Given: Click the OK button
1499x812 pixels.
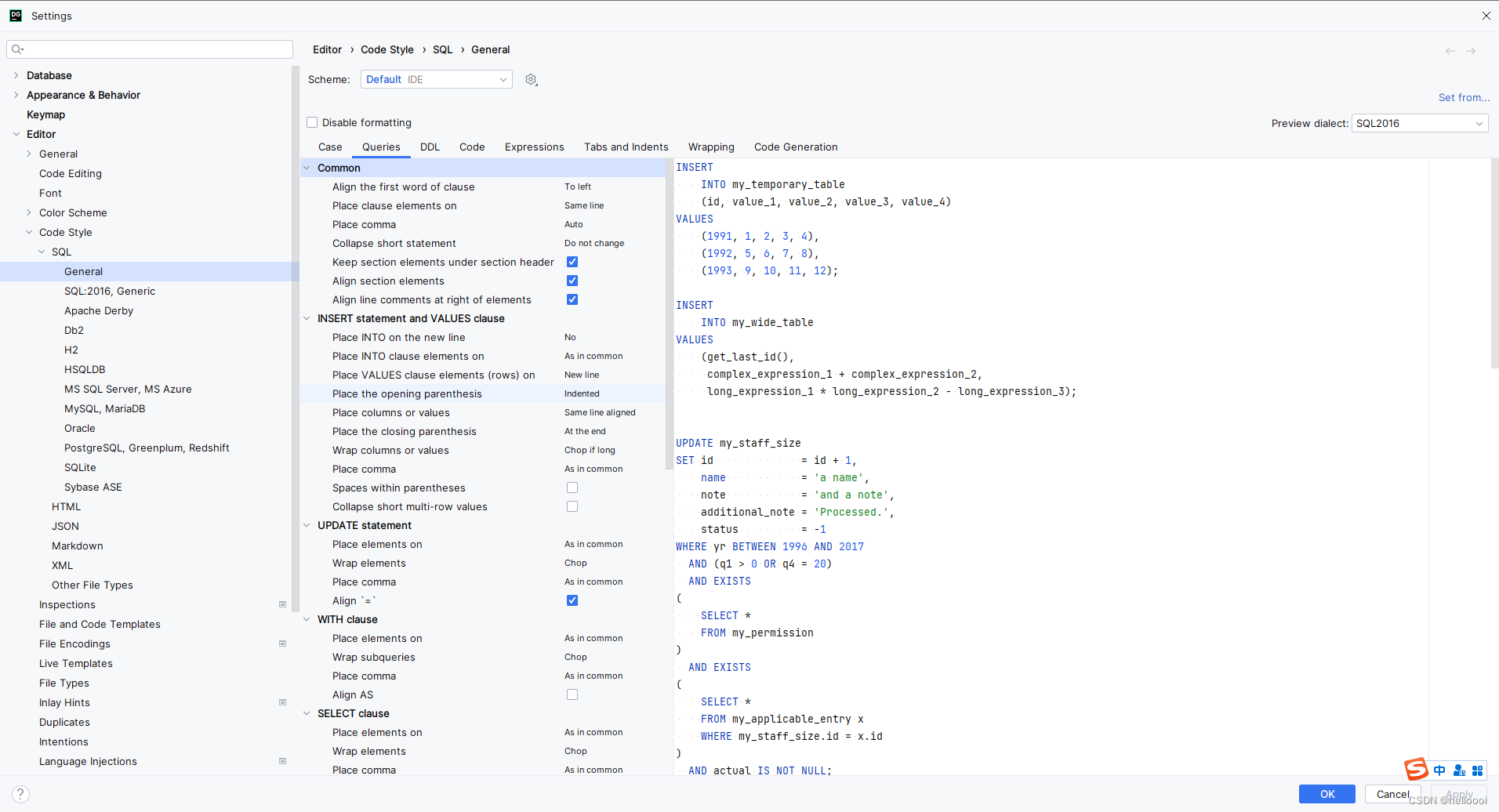Looking at the screenshot, I should pyautogui.click(x=1327, y=794).
